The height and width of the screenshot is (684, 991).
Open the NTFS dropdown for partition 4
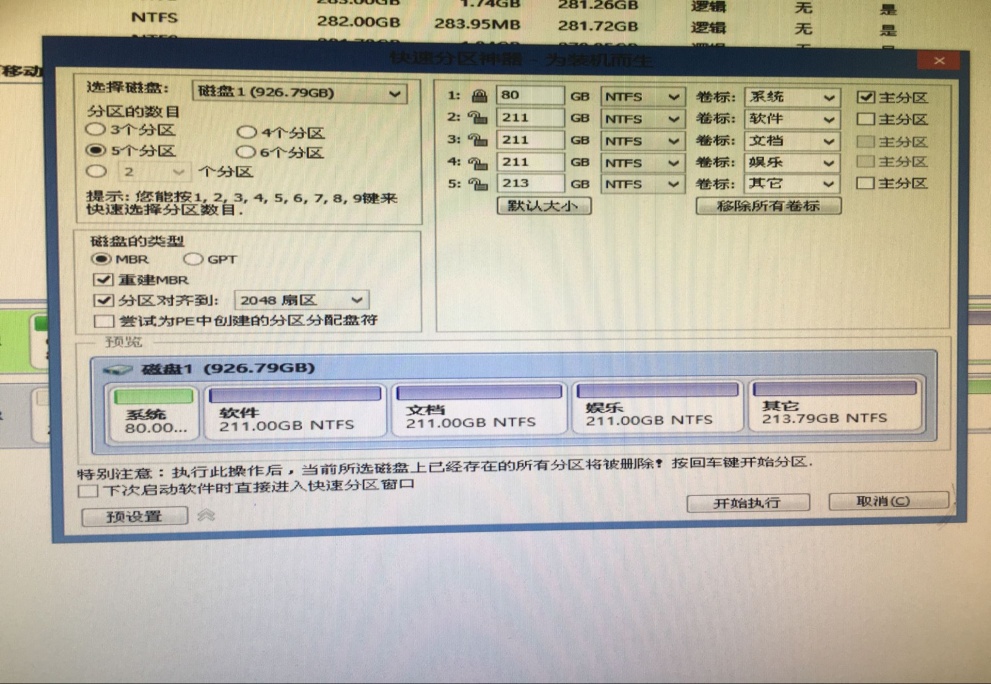(x=642, y=163)
